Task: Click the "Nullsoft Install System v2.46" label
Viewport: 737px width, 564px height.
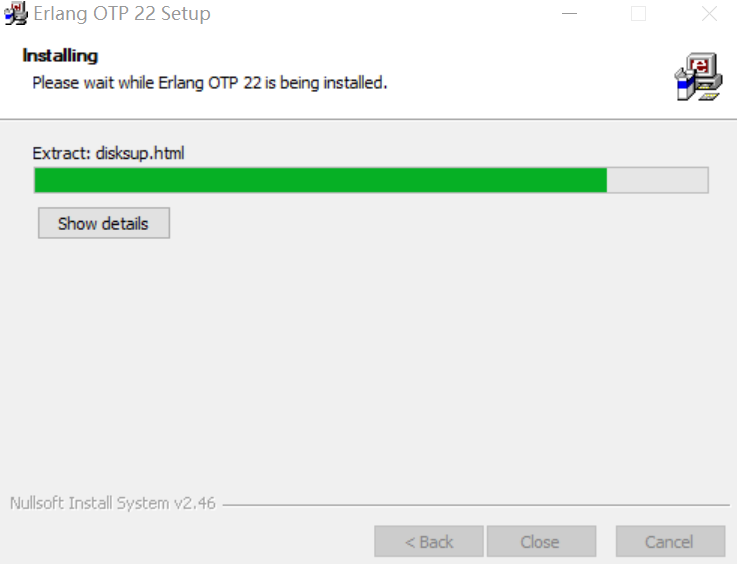Action: click(113, 503)
